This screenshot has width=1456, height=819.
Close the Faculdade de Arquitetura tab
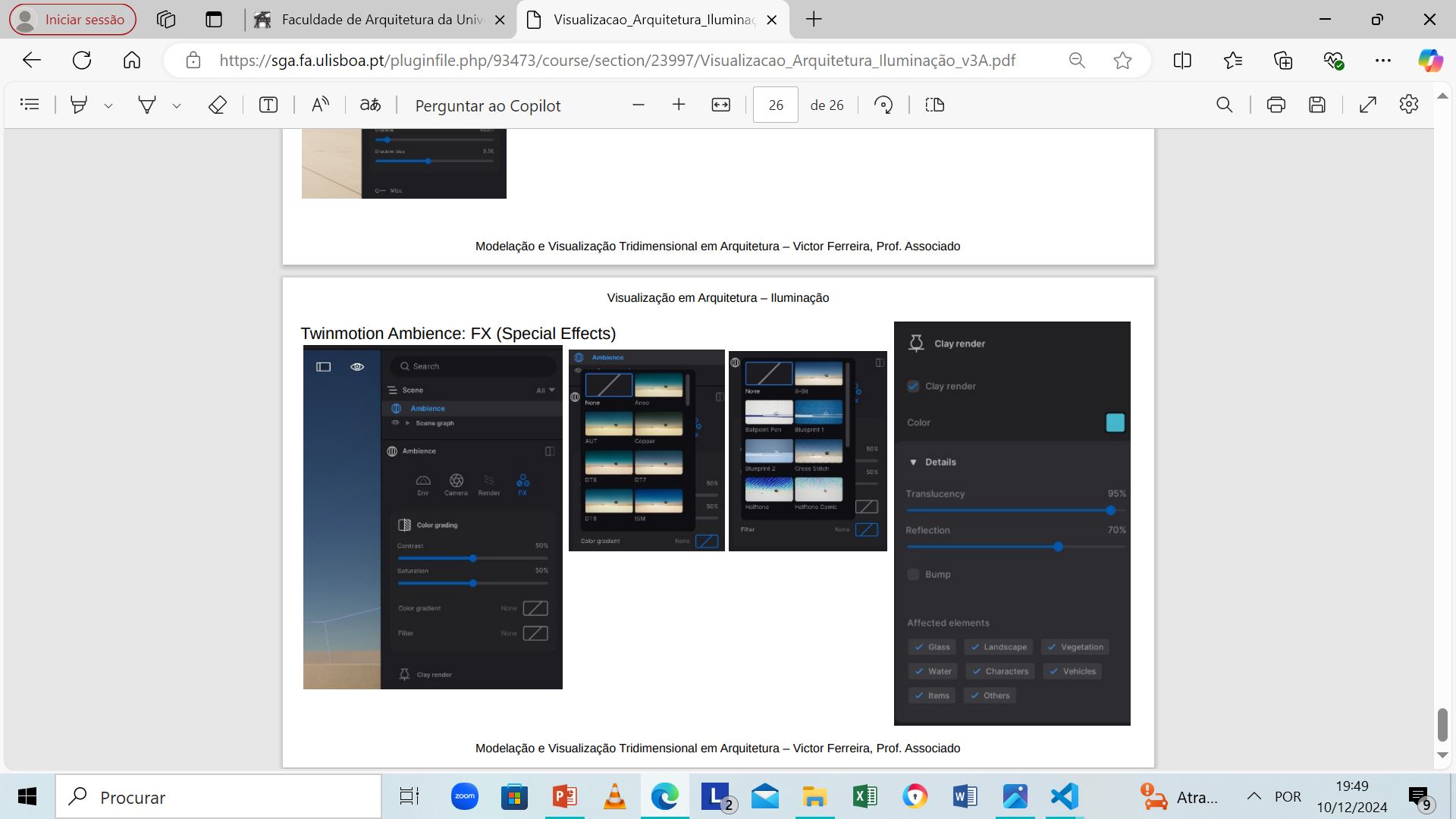(x=500, y=20)
